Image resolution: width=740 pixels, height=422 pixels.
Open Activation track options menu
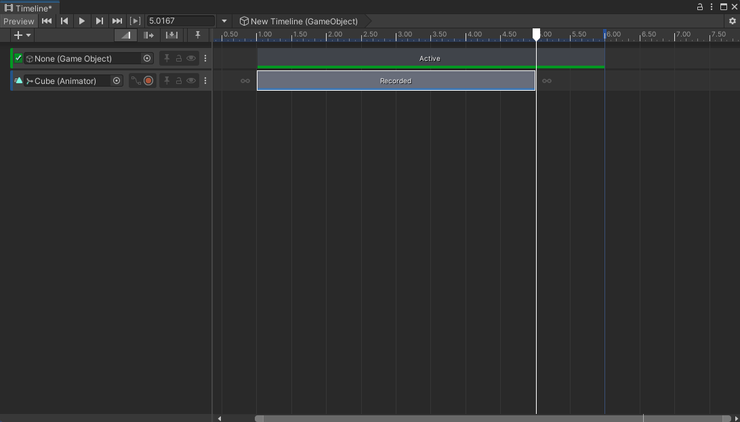point(205,59)
